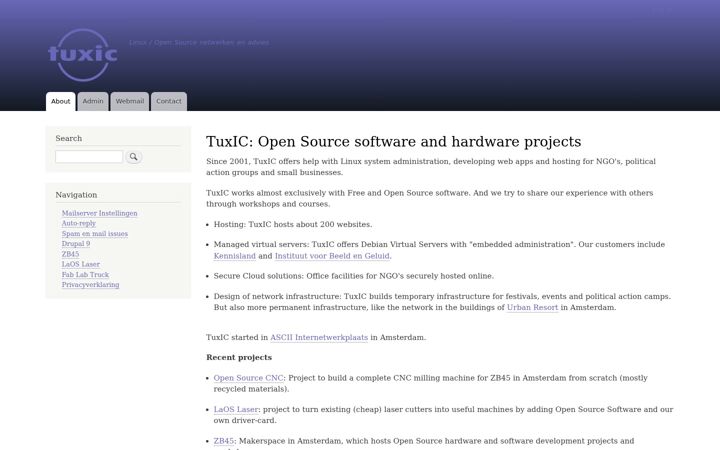Open the About tab
Image resolution: width=720 pixels, height=450 pixels.
pos(61,101)
